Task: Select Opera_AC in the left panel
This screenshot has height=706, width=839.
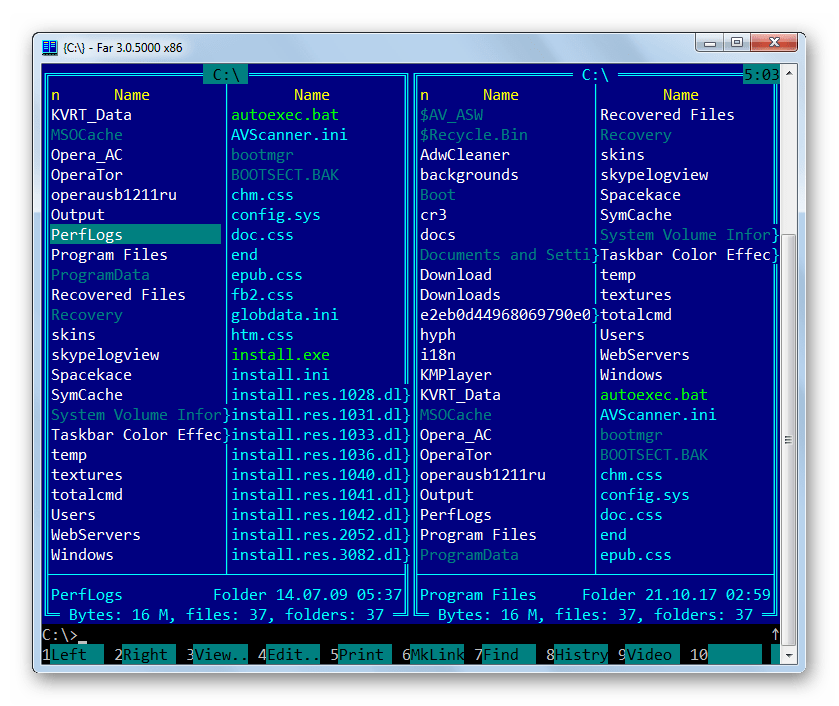Action: point(87,155)
